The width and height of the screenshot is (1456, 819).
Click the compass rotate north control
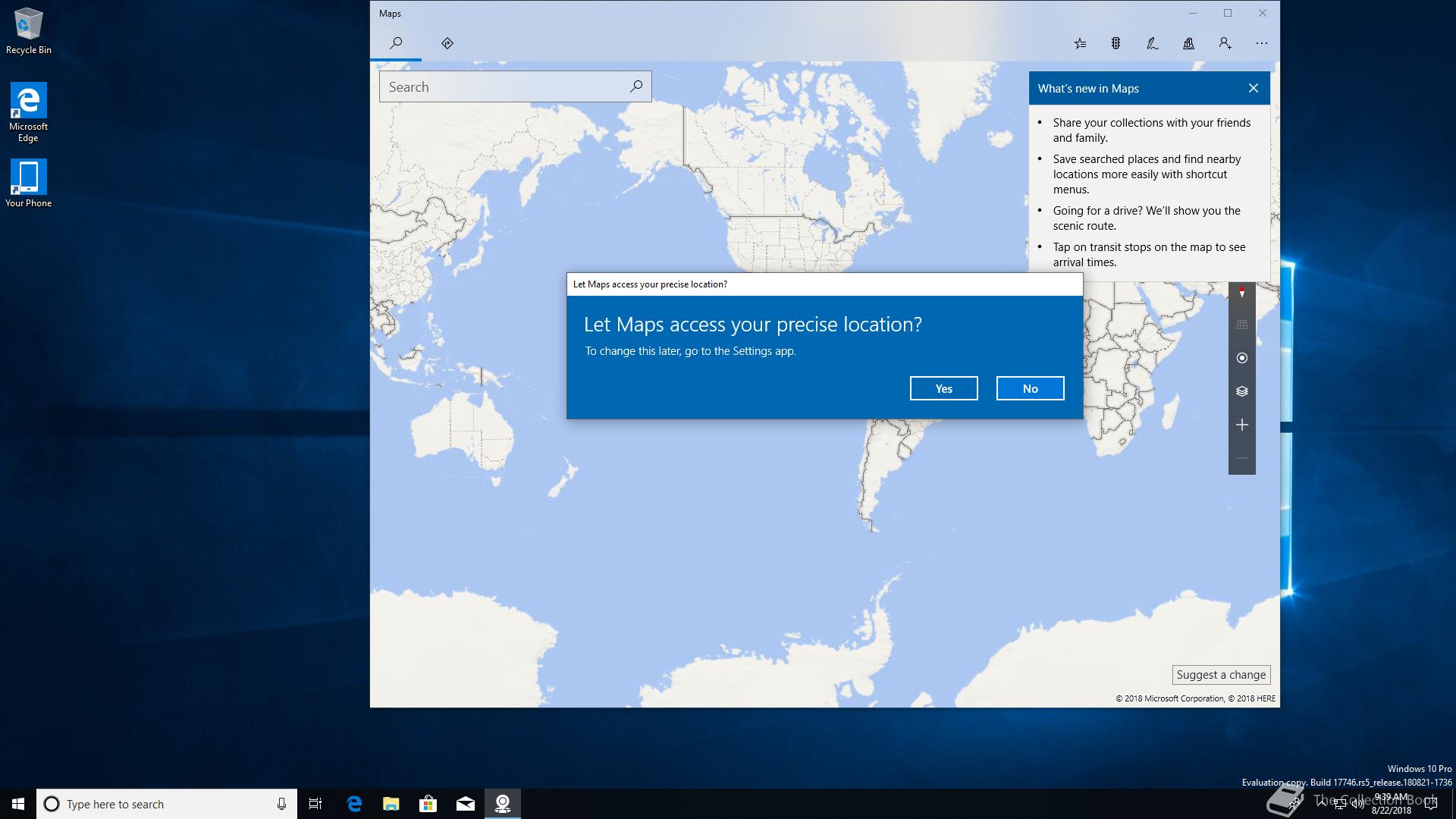[x=1241, y=292]
